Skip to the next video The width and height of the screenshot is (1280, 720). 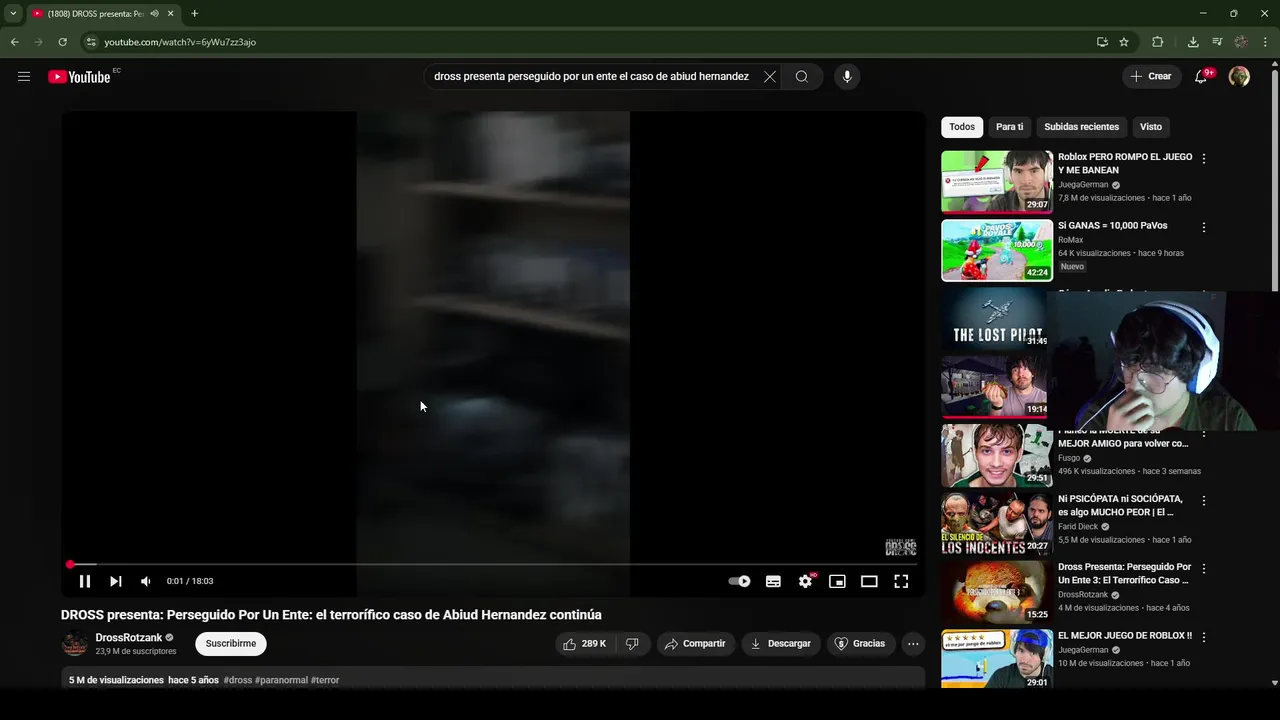click(116, 581)
